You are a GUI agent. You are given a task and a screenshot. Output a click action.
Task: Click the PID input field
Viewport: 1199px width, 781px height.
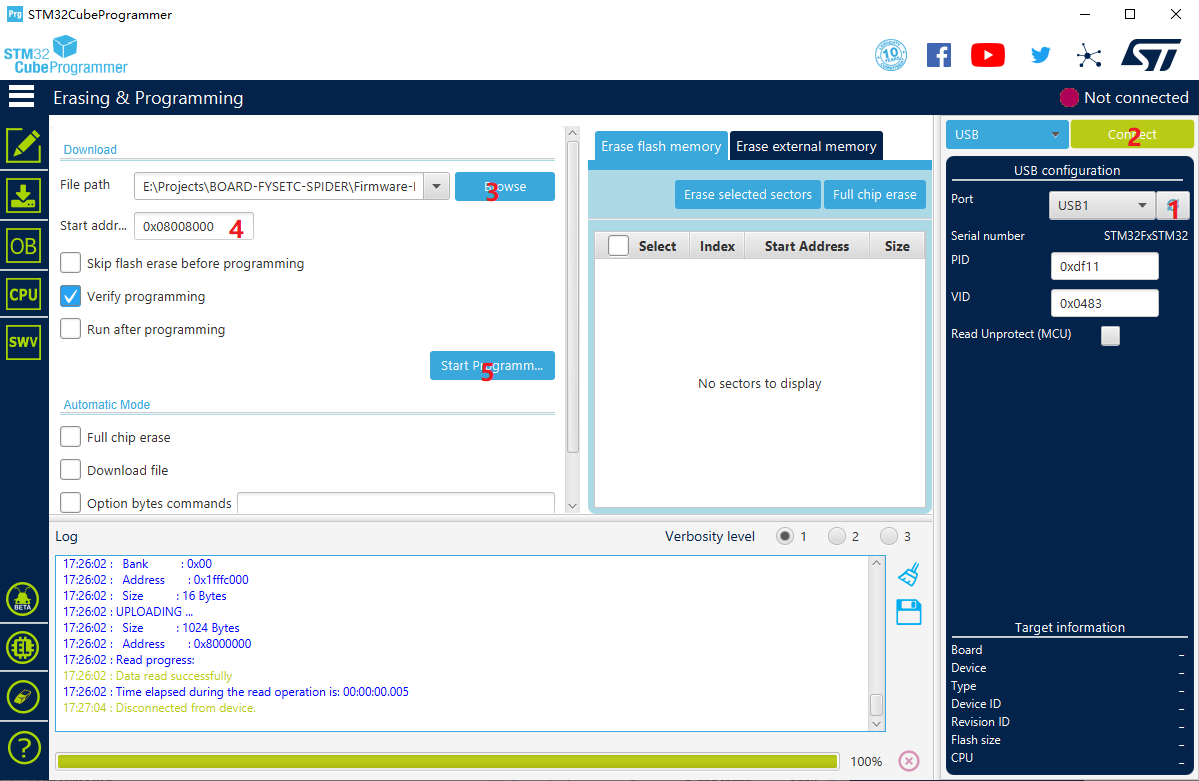1104,266
